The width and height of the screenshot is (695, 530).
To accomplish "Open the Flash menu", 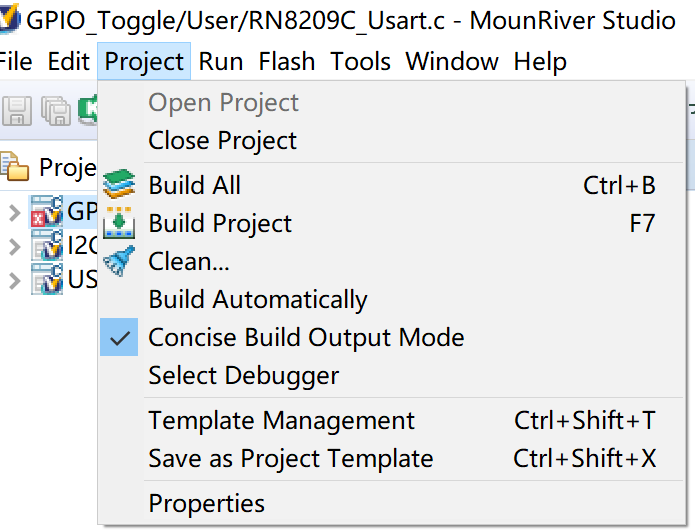I will point(287,62).
